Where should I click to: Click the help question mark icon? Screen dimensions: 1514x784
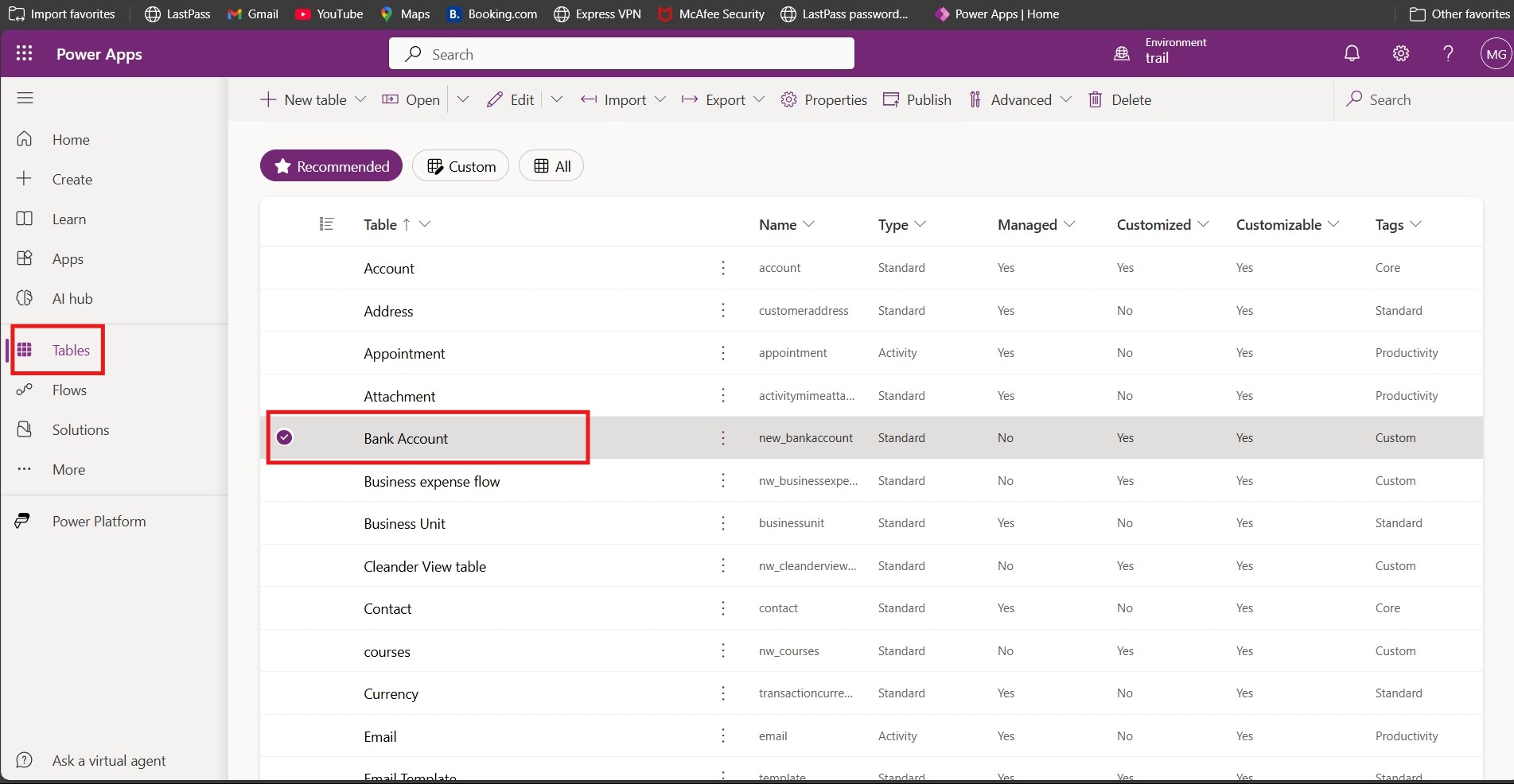1448,53
